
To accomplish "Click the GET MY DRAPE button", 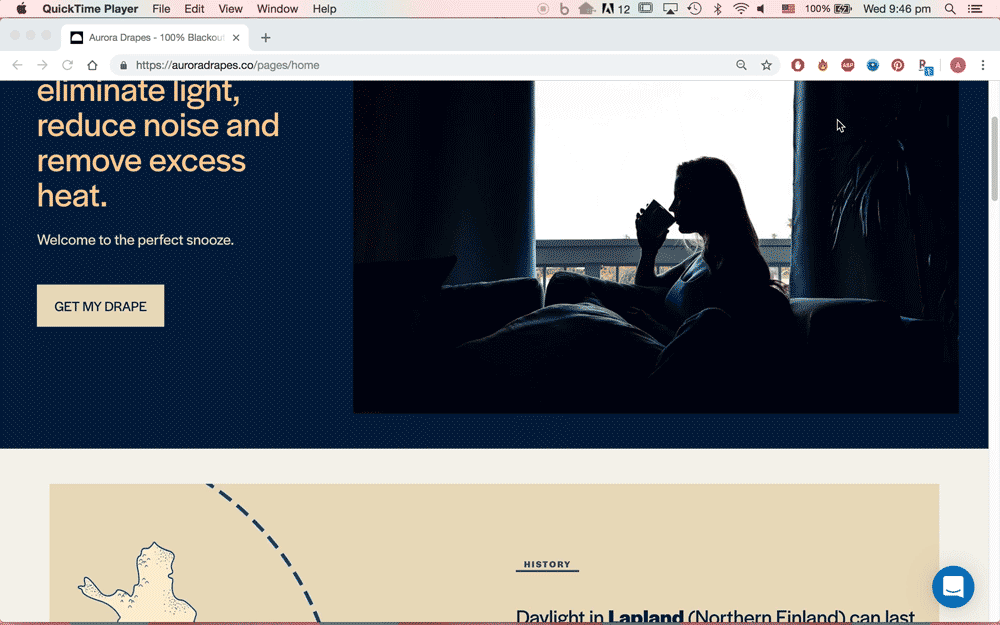I will pos(100,306).
